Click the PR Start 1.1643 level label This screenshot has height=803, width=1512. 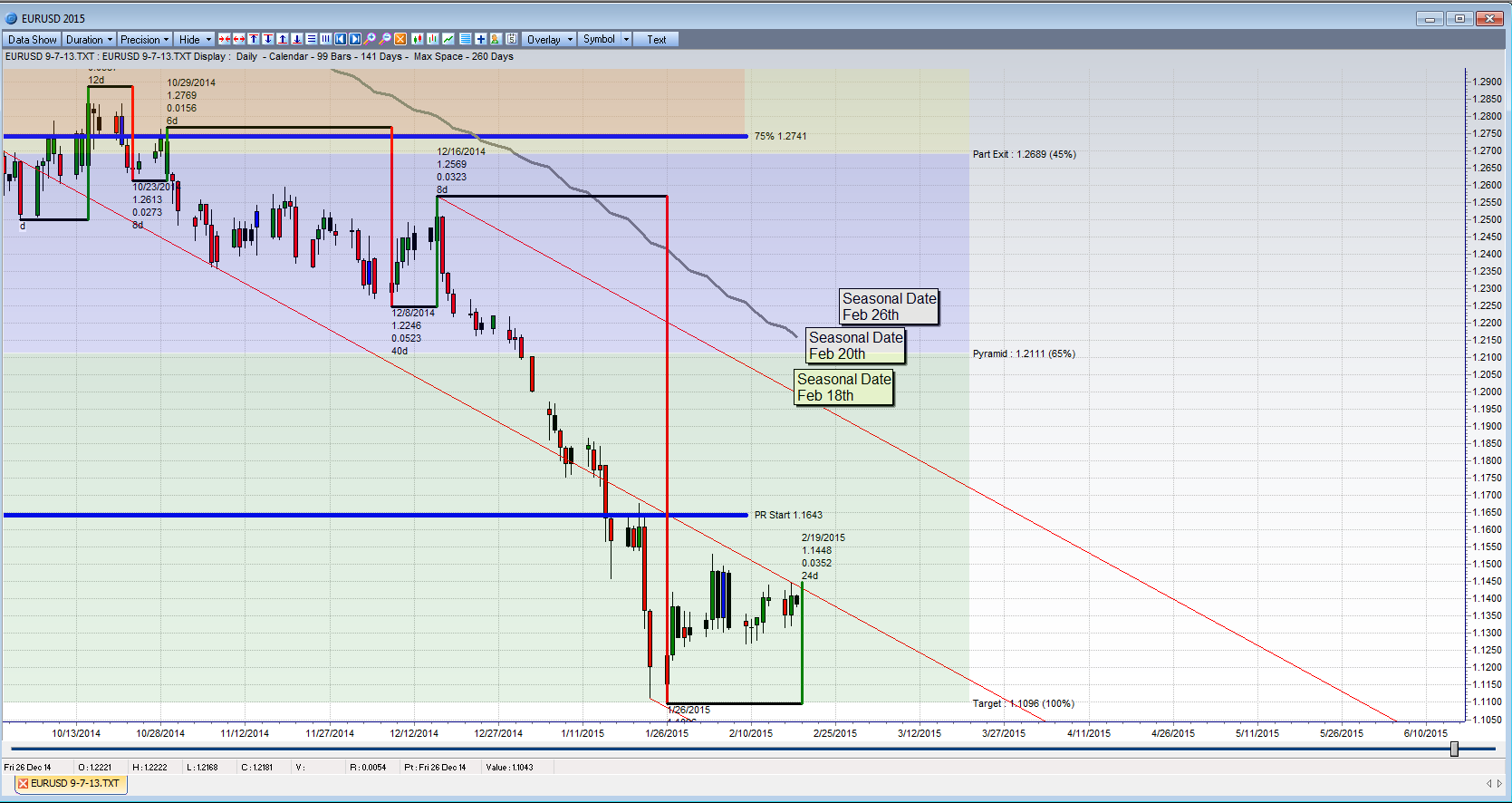[x=788, y=515]
